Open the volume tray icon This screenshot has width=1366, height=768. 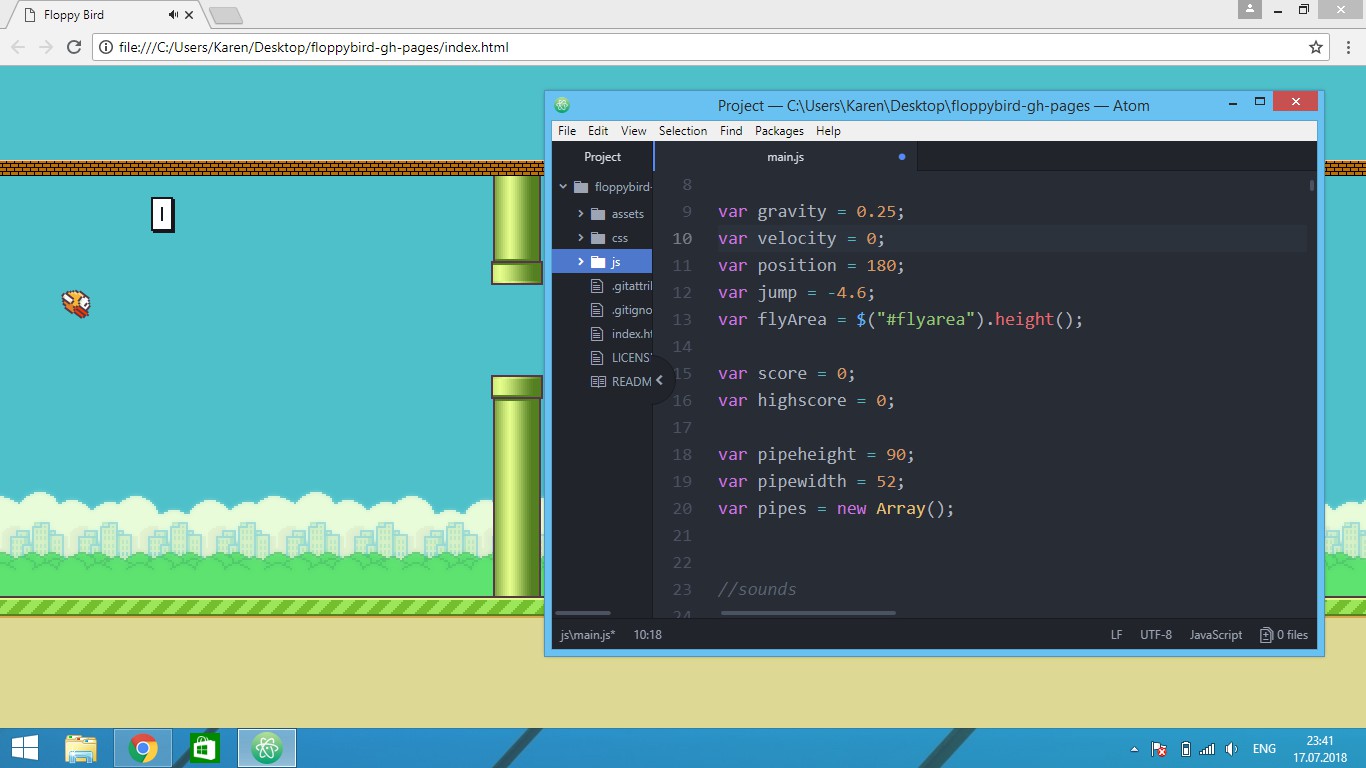click(x=1232, y=749)
